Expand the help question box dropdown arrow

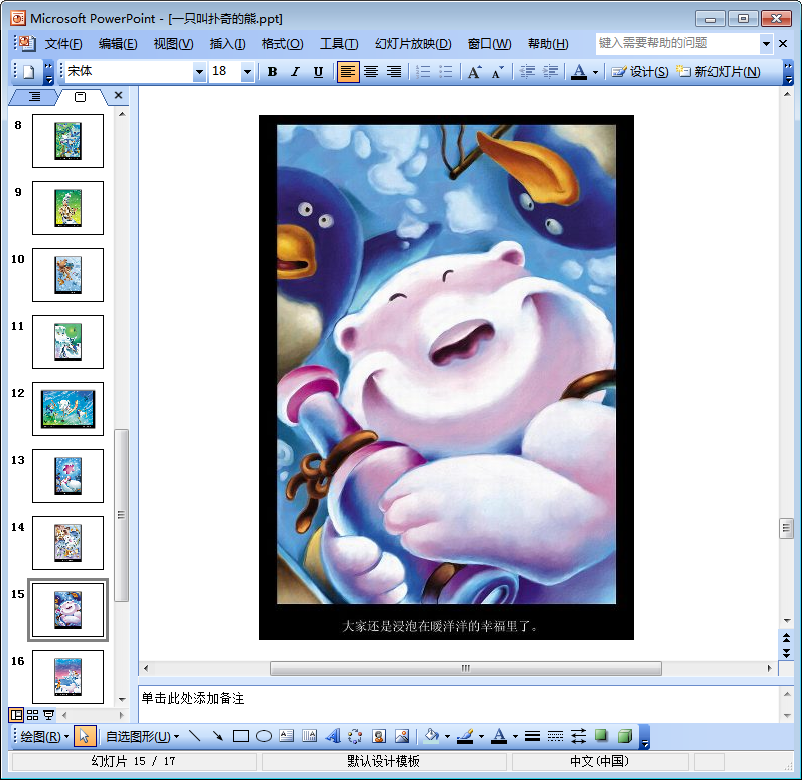tap(766, 43)
